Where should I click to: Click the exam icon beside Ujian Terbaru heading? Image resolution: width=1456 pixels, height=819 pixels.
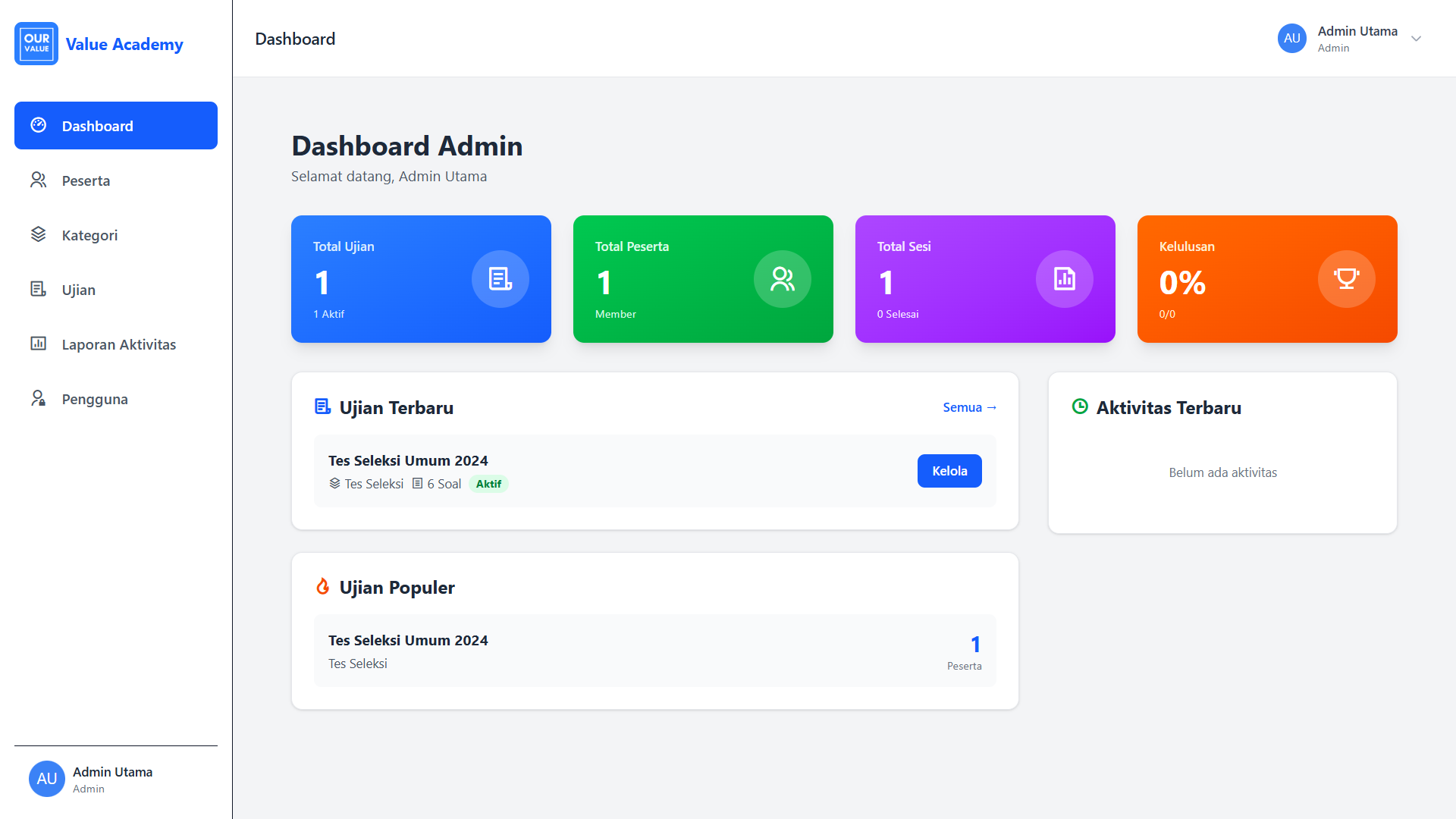[323, 407]
